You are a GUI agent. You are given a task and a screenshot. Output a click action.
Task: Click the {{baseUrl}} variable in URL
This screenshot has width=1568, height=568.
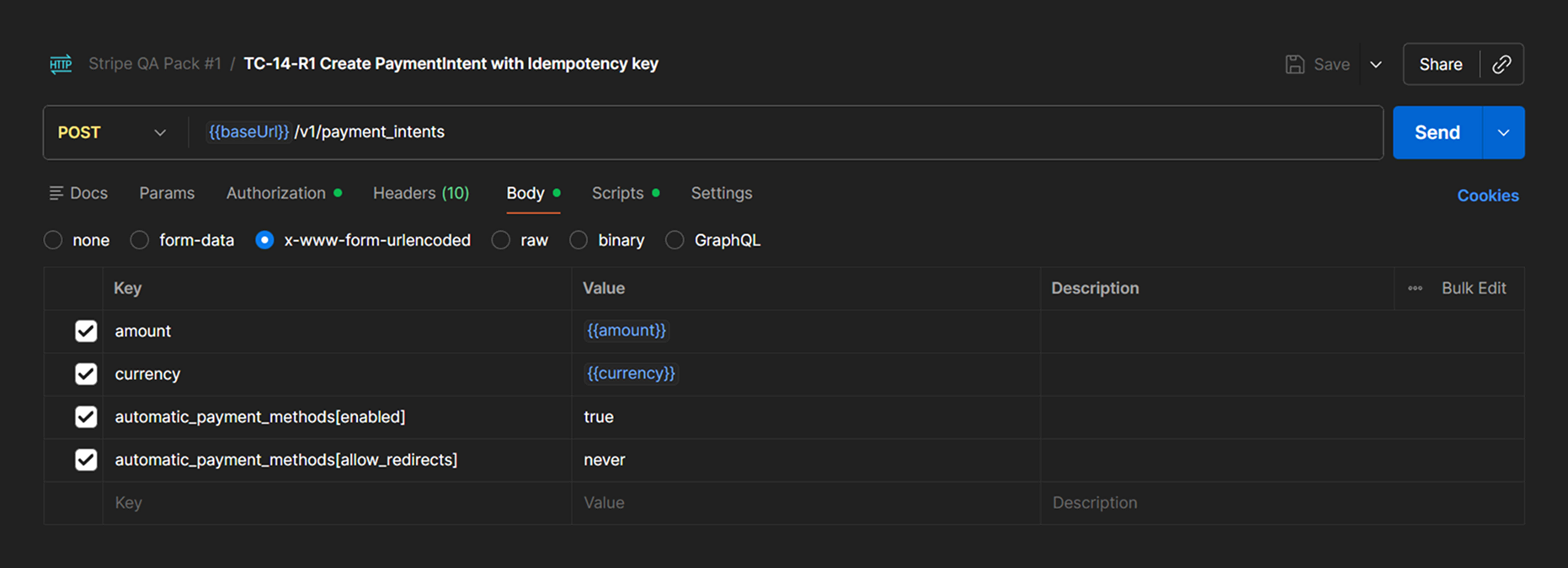(248, 132)
